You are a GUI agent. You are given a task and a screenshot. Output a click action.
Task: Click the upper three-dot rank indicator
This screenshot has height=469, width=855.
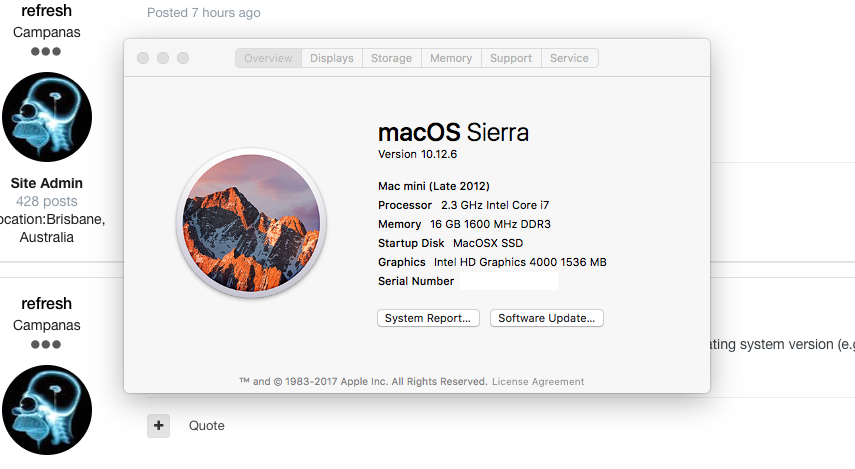tap(46, 51)
